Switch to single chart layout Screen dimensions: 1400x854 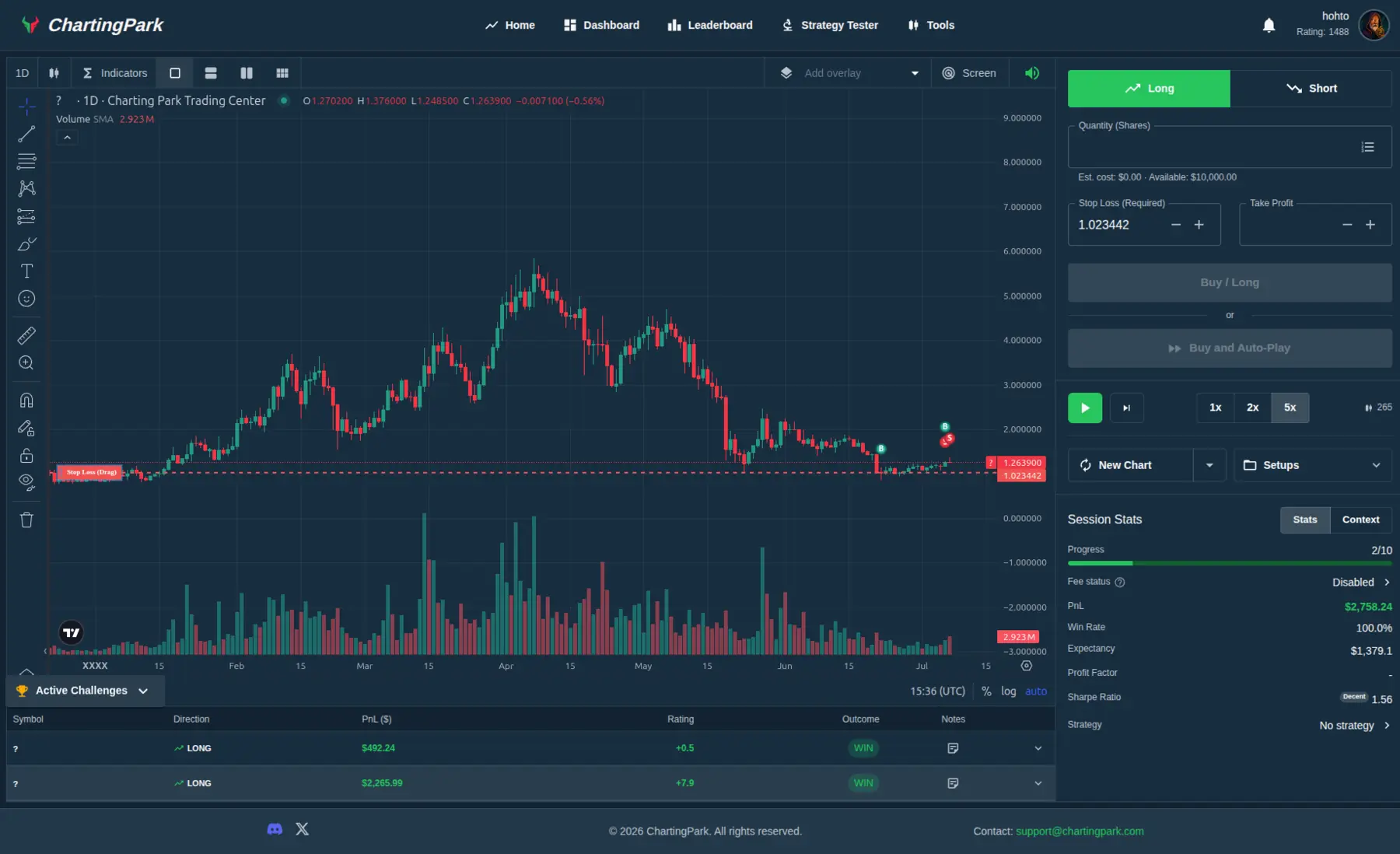(175, 73)
